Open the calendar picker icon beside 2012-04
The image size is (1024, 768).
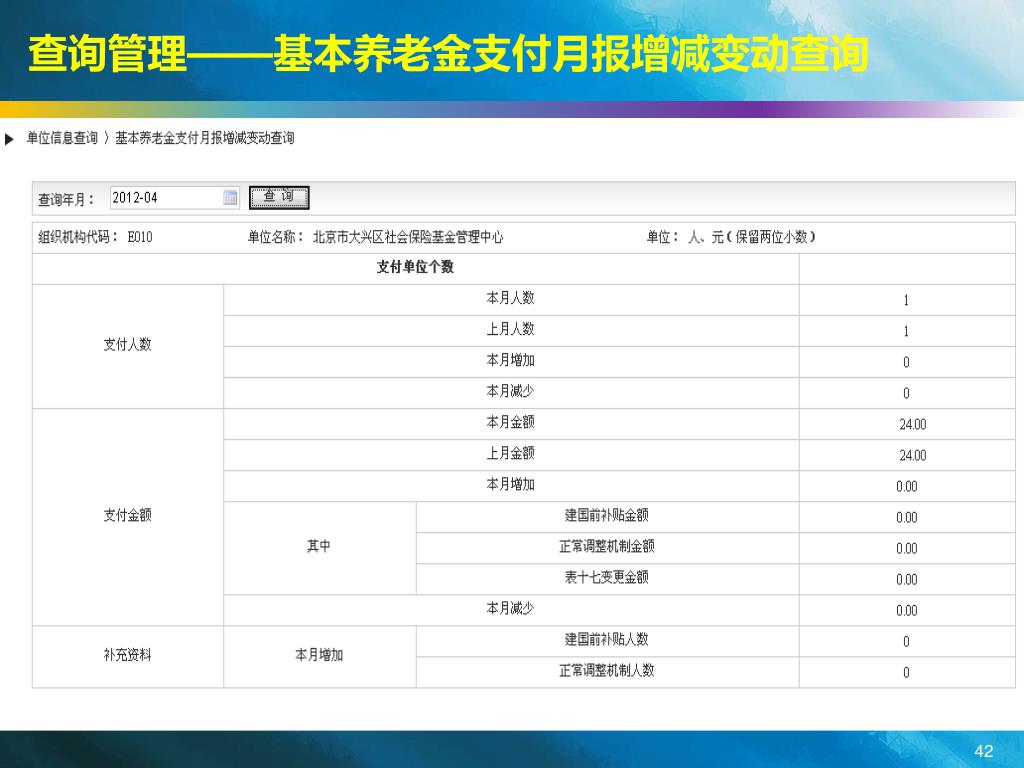pos(230,197)
